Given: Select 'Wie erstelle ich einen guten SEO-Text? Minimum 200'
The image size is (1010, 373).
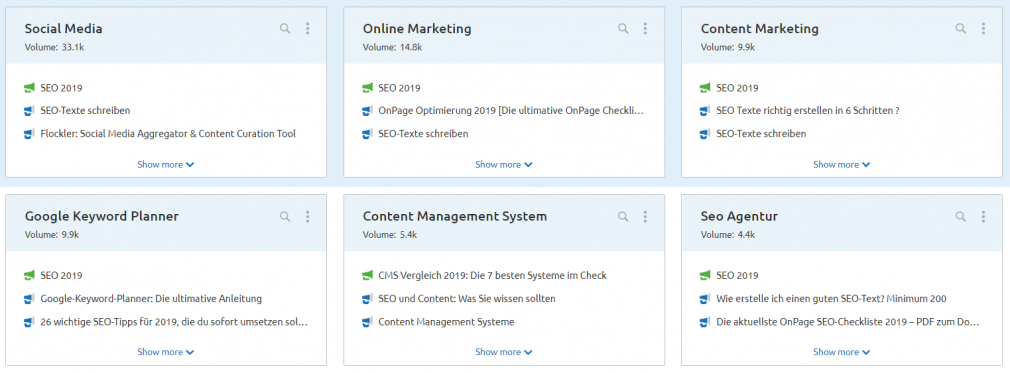Looking at the screenshot, I should tap(831, 299).
